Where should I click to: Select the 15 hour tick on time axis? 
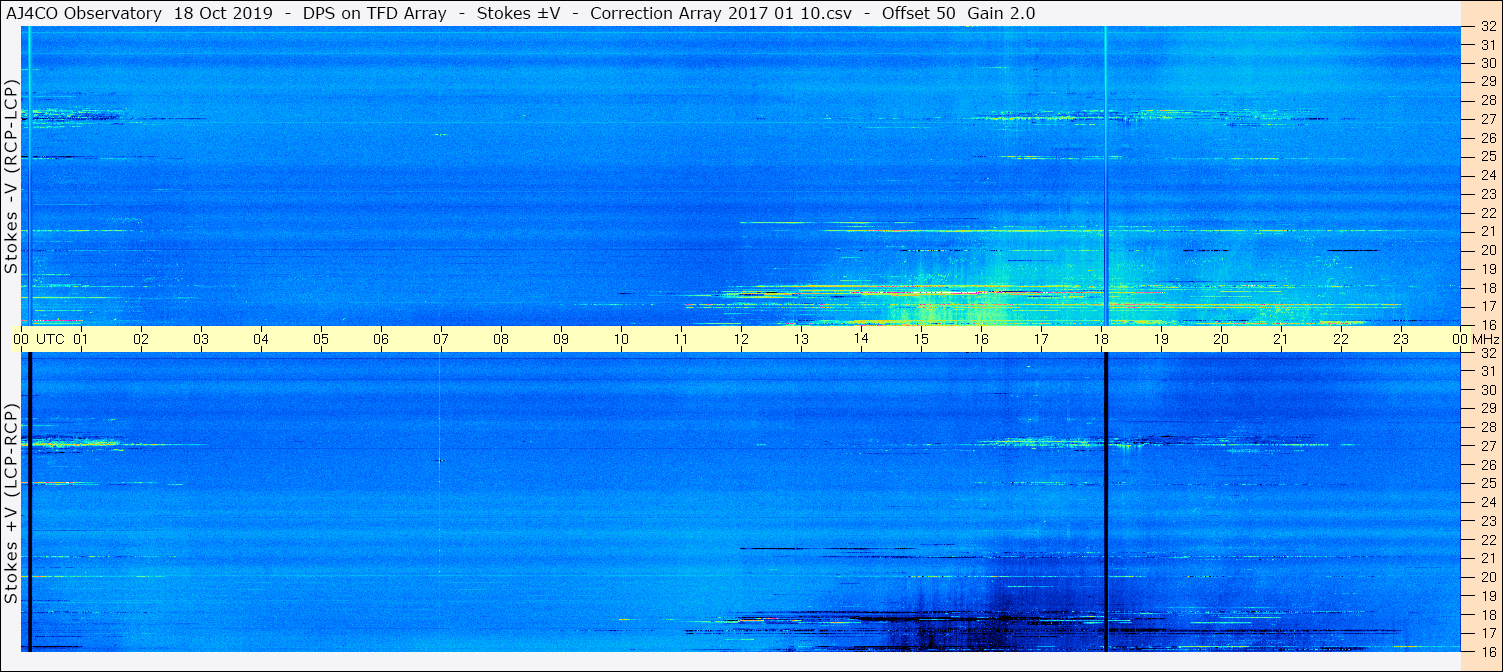coord(921,339)
